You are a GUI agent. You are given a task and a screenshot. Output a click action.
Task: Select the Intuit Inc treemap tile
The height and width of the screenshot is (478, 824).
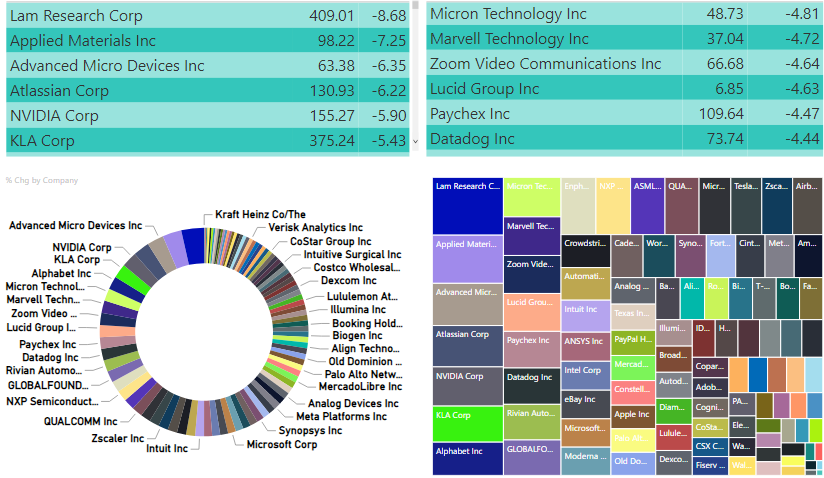[x=585, y=316]
